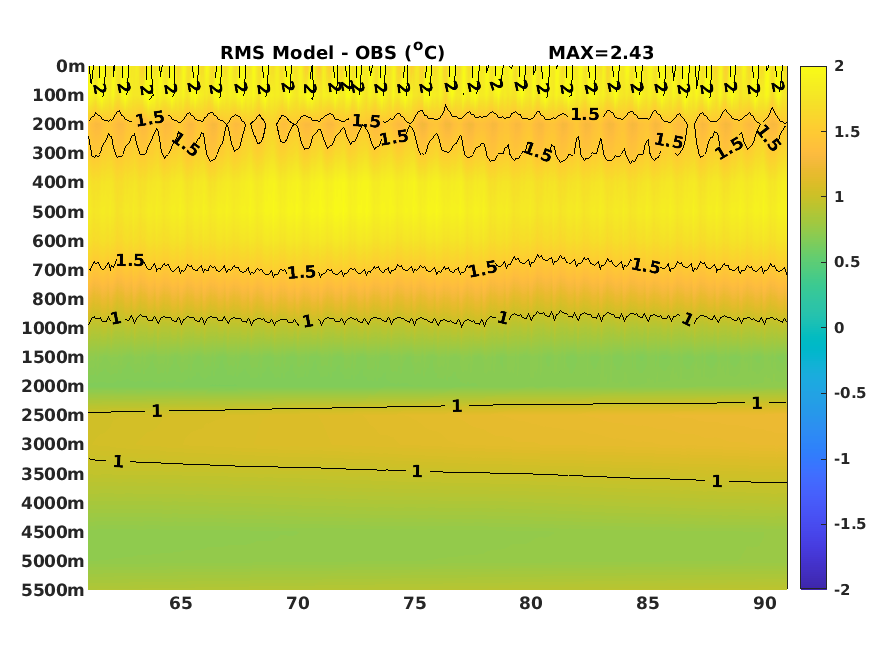Click the x-axis tick label '65'
Image resolution: width=875 pixels, height=656 pixels.
[181, 604]
